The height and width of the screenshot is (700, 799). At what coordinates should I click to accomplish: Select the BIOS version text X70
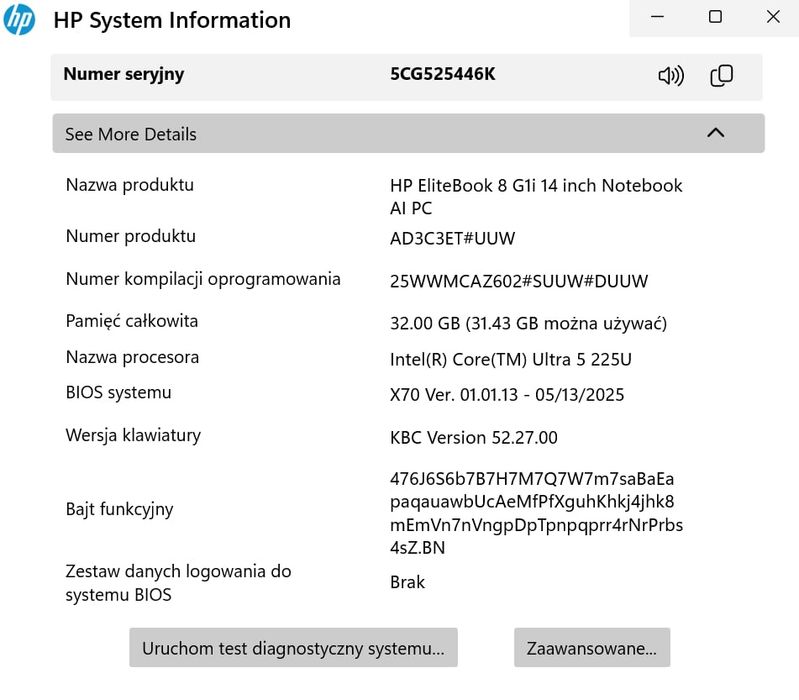tap(507, 395)
